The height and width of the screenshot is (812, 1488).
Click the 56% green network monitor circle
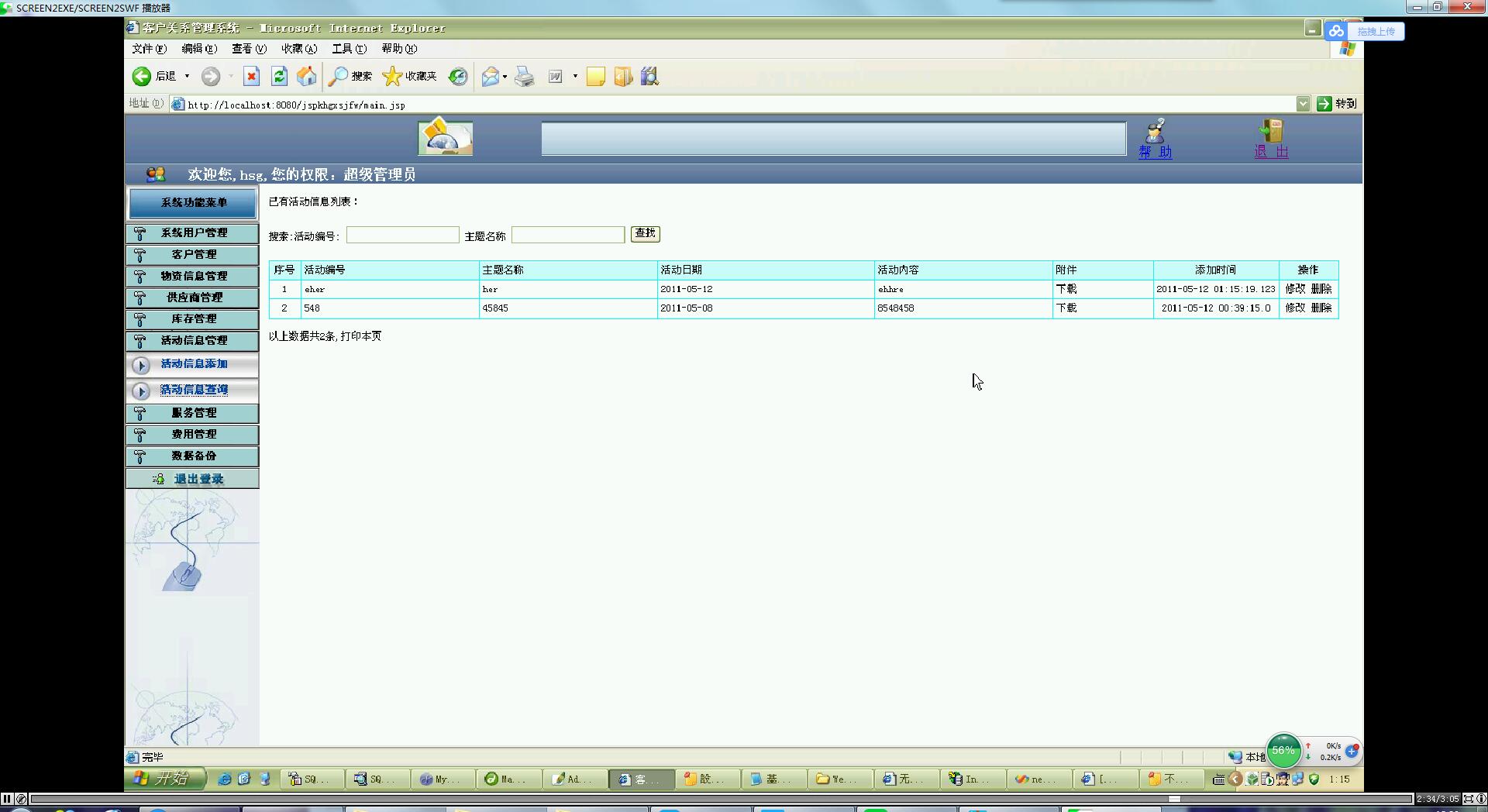coord(1283,750)
